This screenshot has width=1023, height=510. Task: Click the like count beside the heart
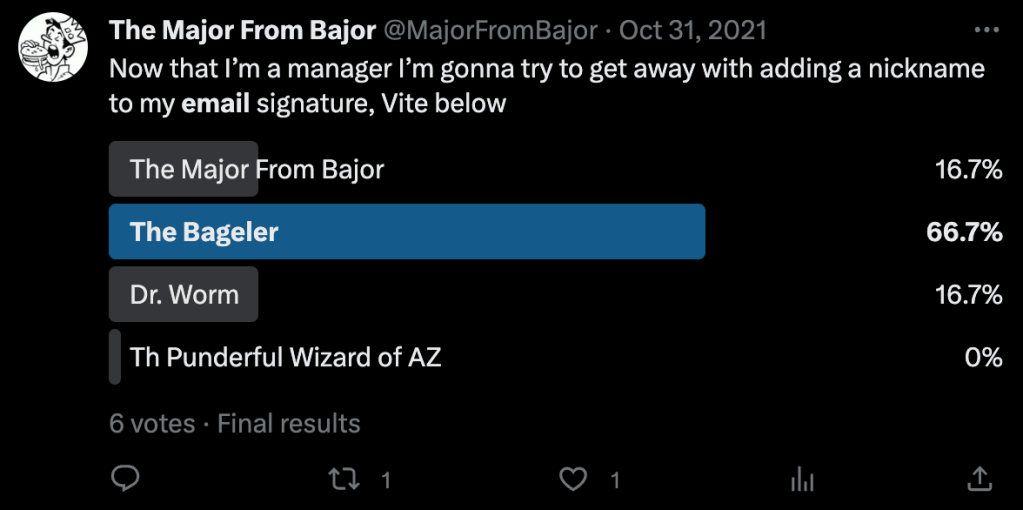615,480
